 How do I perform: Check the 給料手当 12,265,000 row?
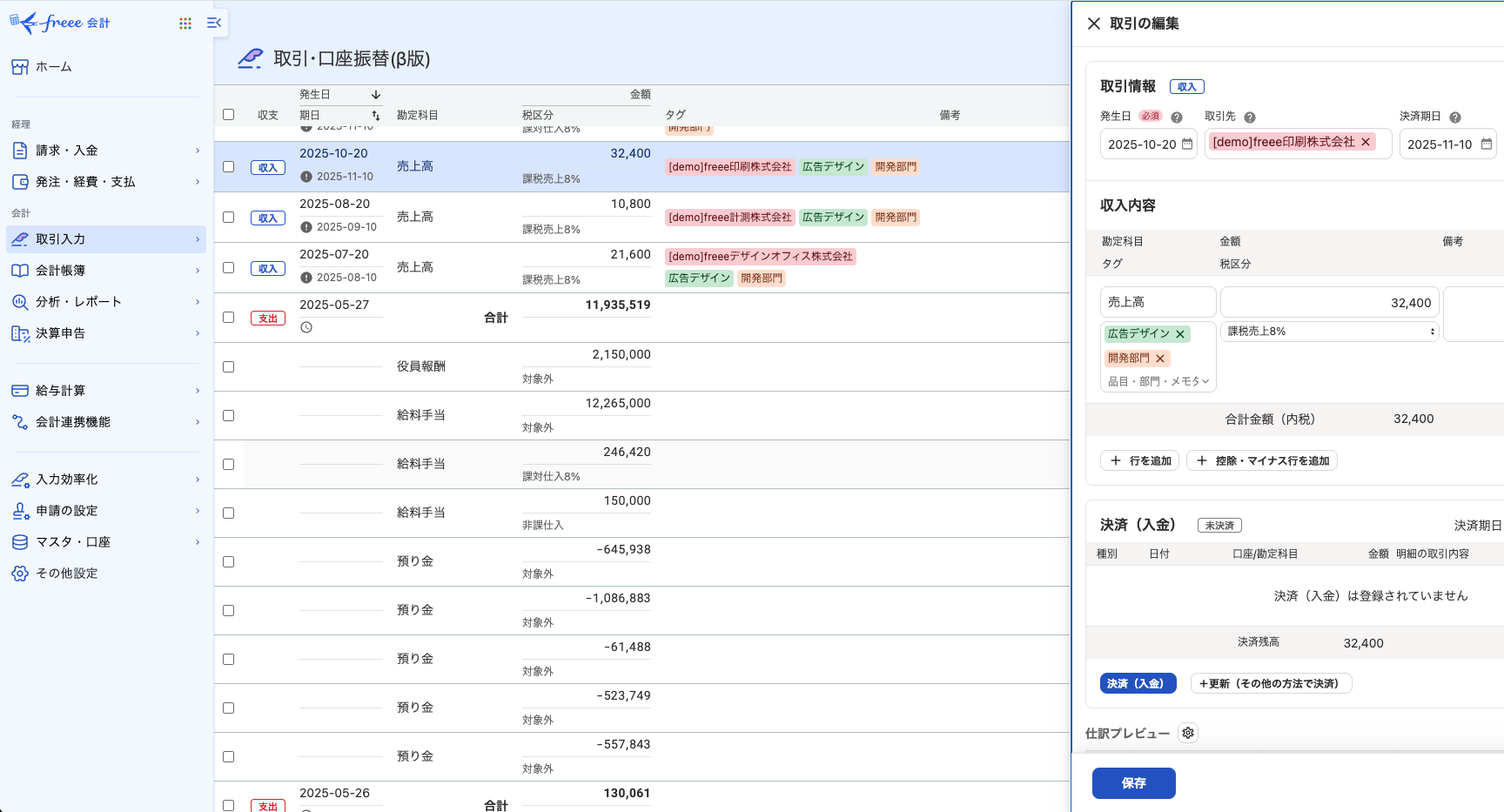229,415
